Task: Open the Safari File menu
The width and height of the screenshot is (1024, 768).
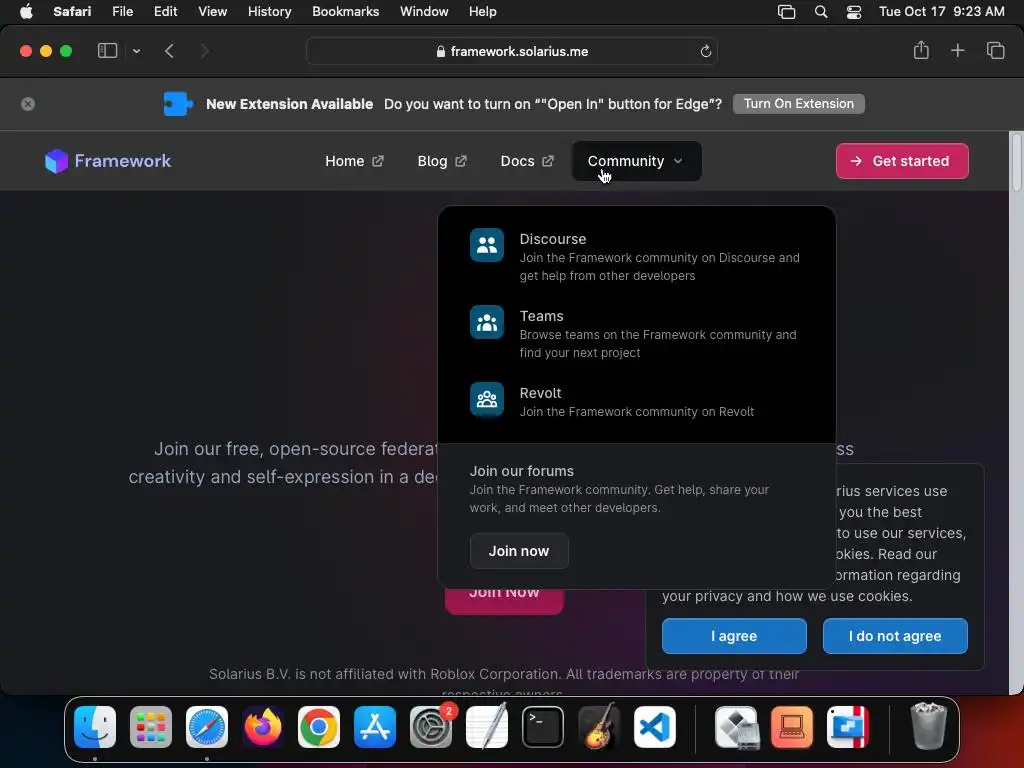Action: tap(122, 12)
